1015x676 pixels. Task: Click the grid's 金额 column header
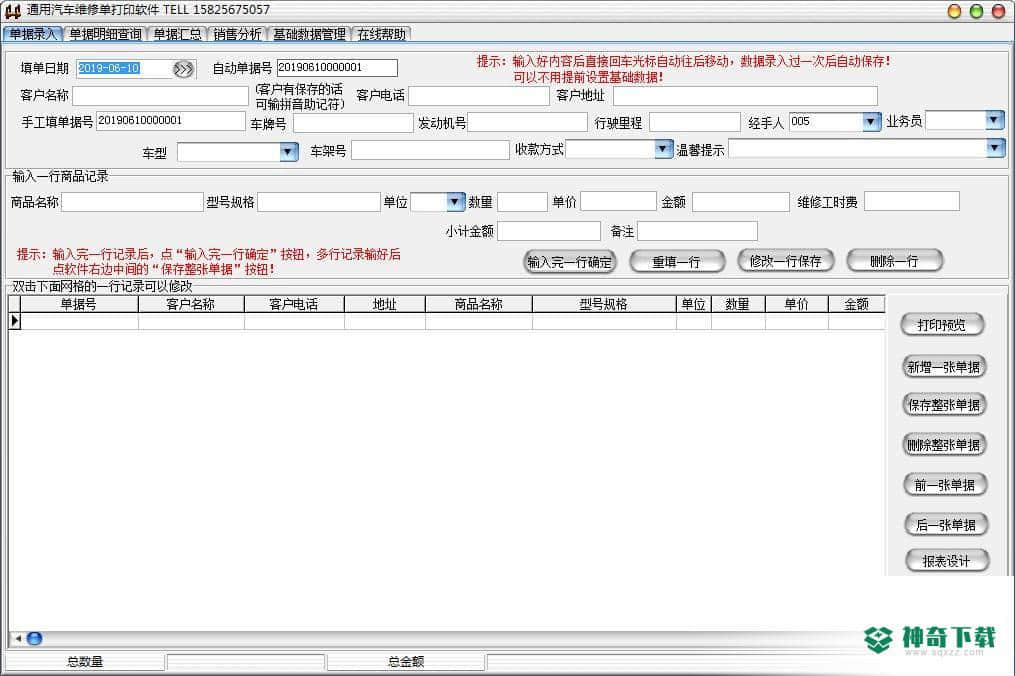[857, 304]
